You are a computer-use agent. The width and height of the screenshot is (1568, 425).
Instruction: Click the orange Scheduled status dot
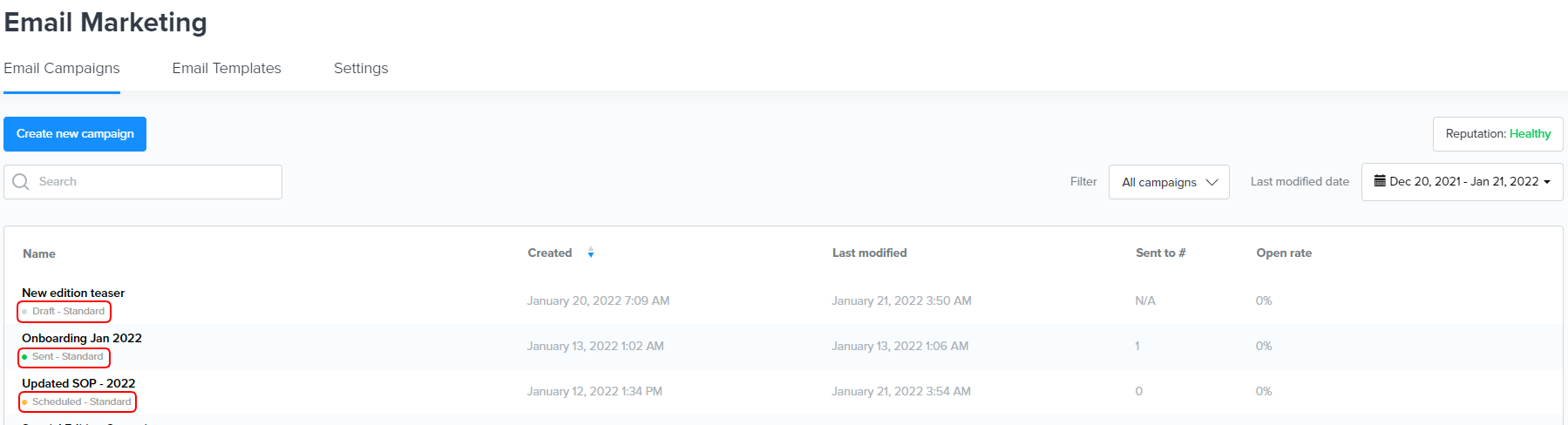click(24, 402)
